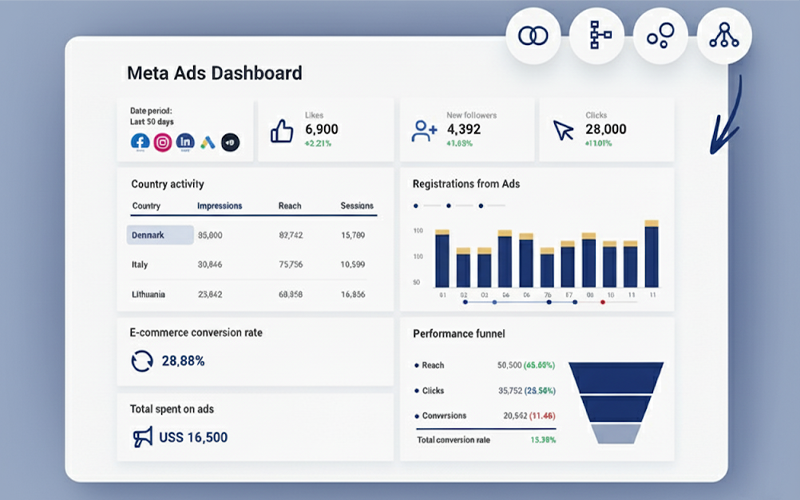Select the Italy row in the table
800x500 pixels.
[x=140, y=265]
